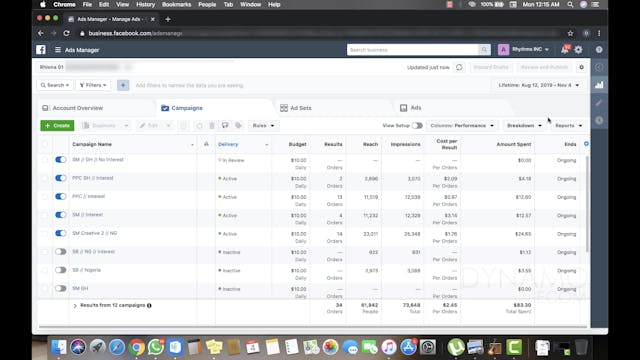Viewport: 640px width, 360px height.
Task: Click the revert icon left of trash
Action: pyautogui.click(x=199, y=126)
